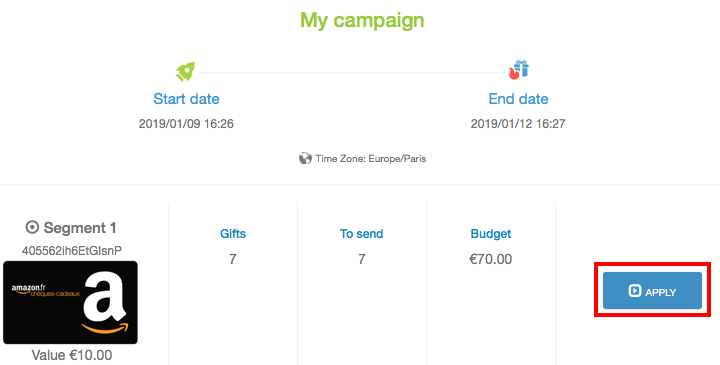This screenshot has height=365, width=720.
Task: Click the segment code 405562ih6EtGIsnP
Action: click(x=72, y=251)
